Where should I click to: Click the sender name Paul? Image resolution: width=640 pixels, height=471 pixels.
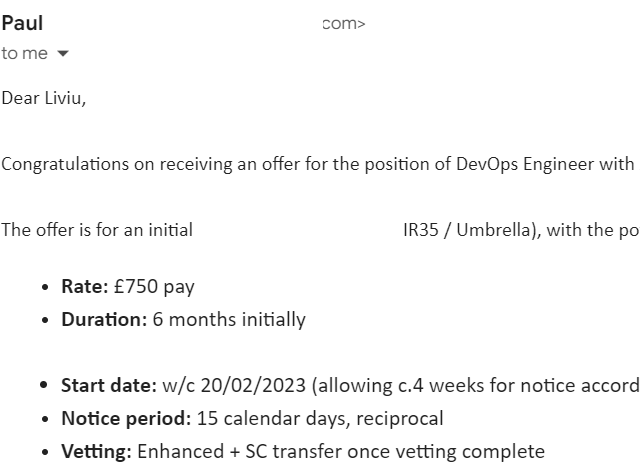[x=22, y=23]
